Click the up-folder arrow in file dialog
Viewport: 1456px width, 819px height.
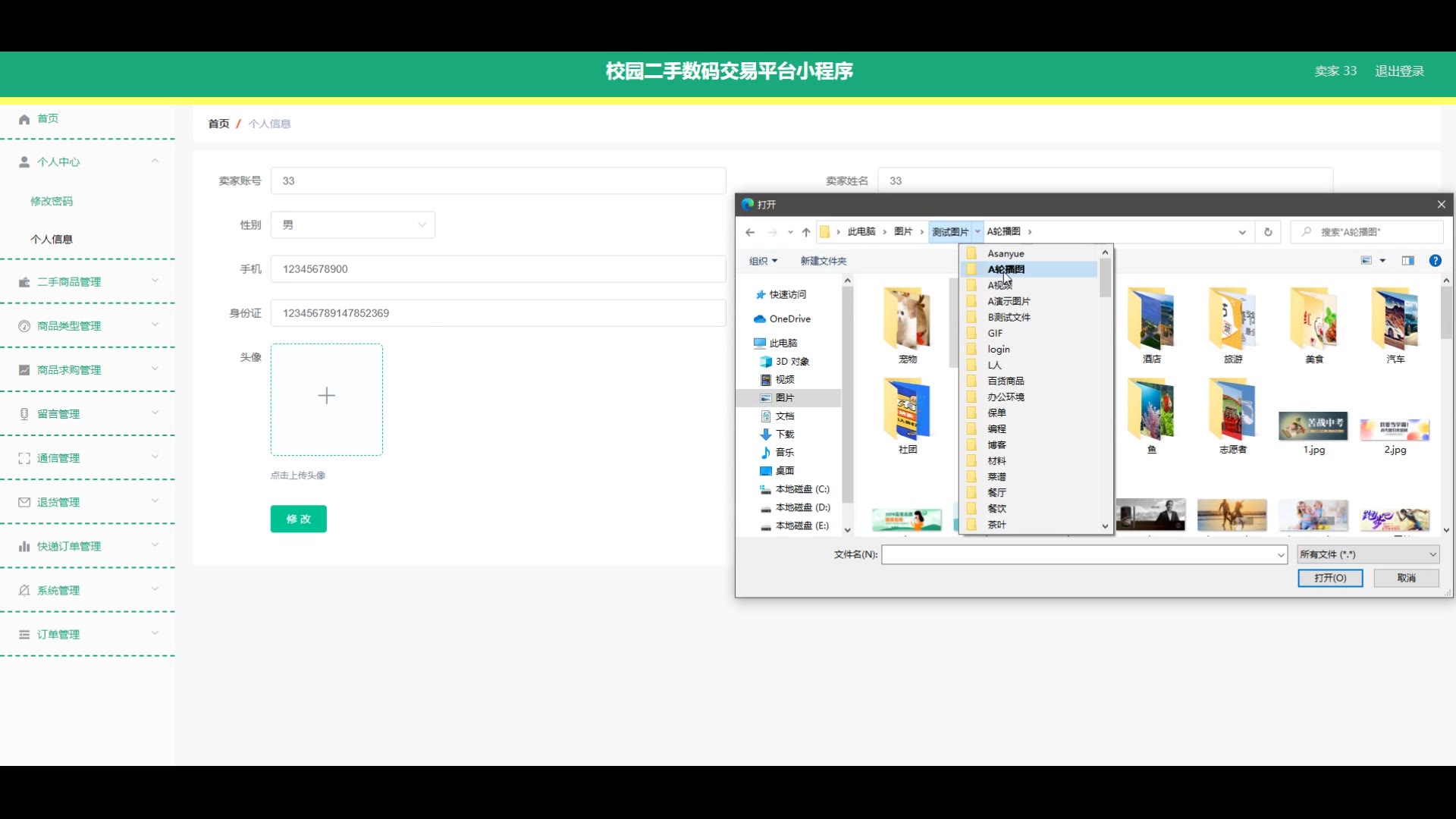(806, 232)
